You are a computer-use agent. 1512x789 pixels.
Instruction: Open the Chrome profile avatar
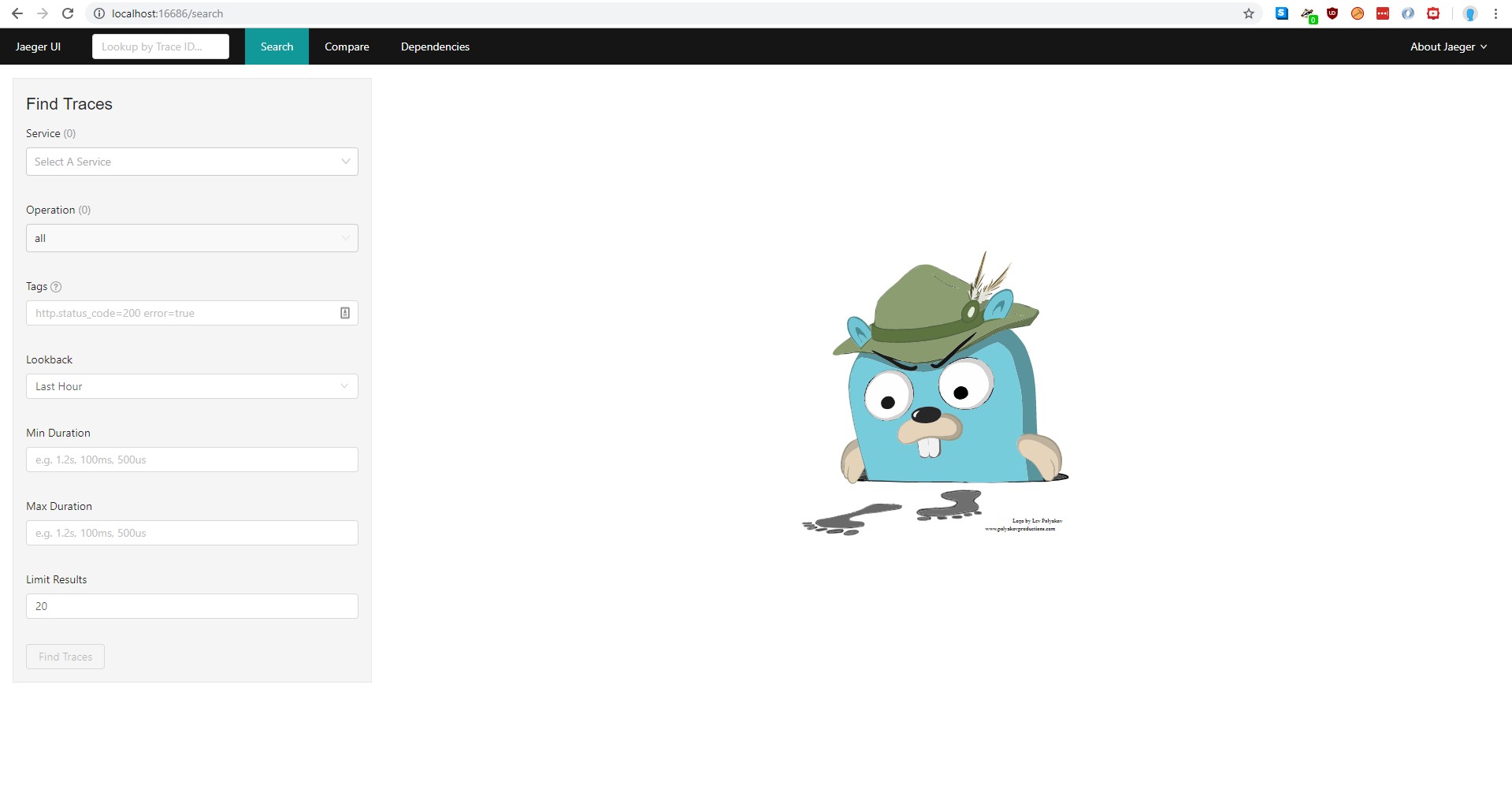pyautogui.click(x=1469, y=13)
